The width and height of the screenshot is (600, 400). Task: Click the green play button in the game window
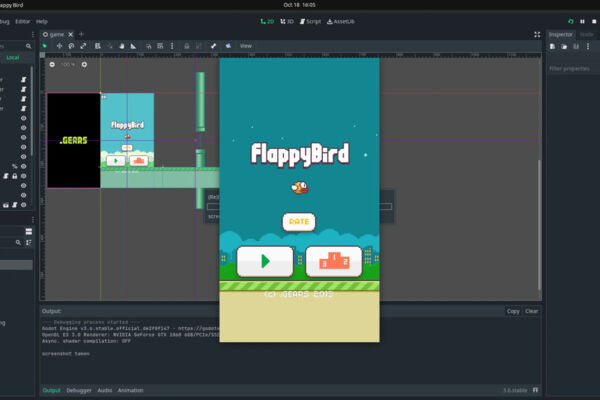tap(265, 261)
